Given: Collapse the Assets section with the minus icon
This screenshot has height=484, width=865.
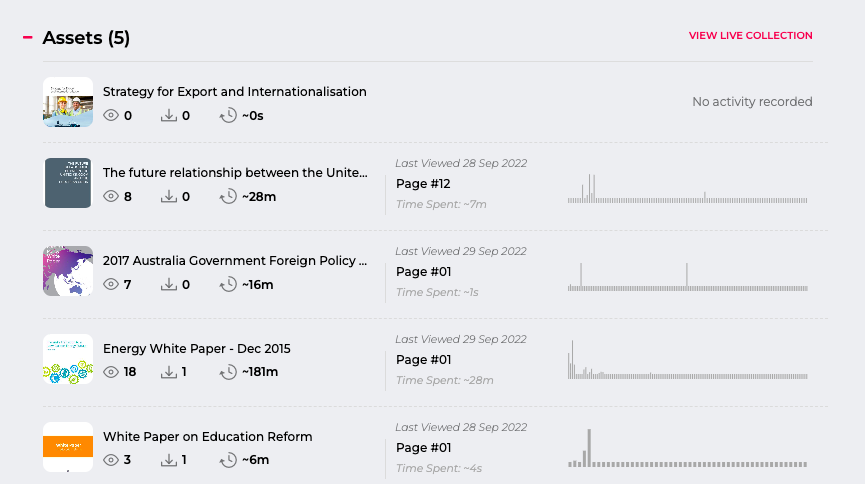Looking at the screenshot, I should [x=28, y=38].
